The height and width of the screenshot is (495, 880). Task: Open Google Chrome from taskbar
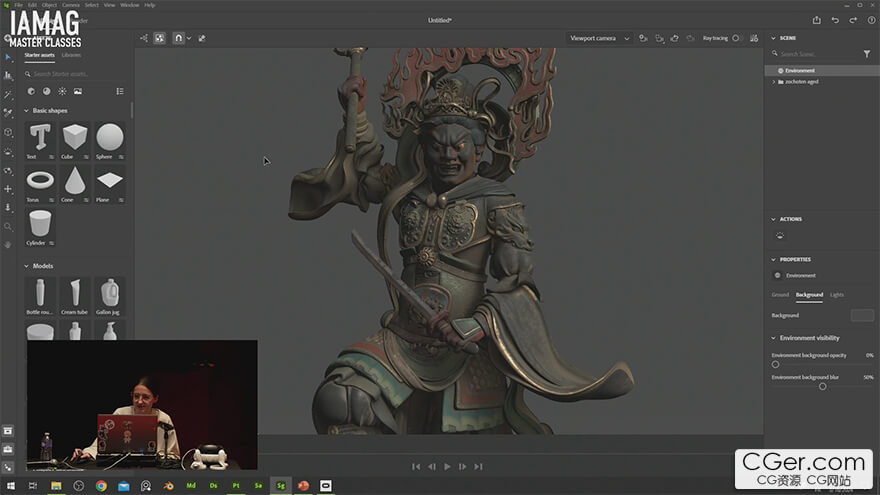tap(101, 485)
